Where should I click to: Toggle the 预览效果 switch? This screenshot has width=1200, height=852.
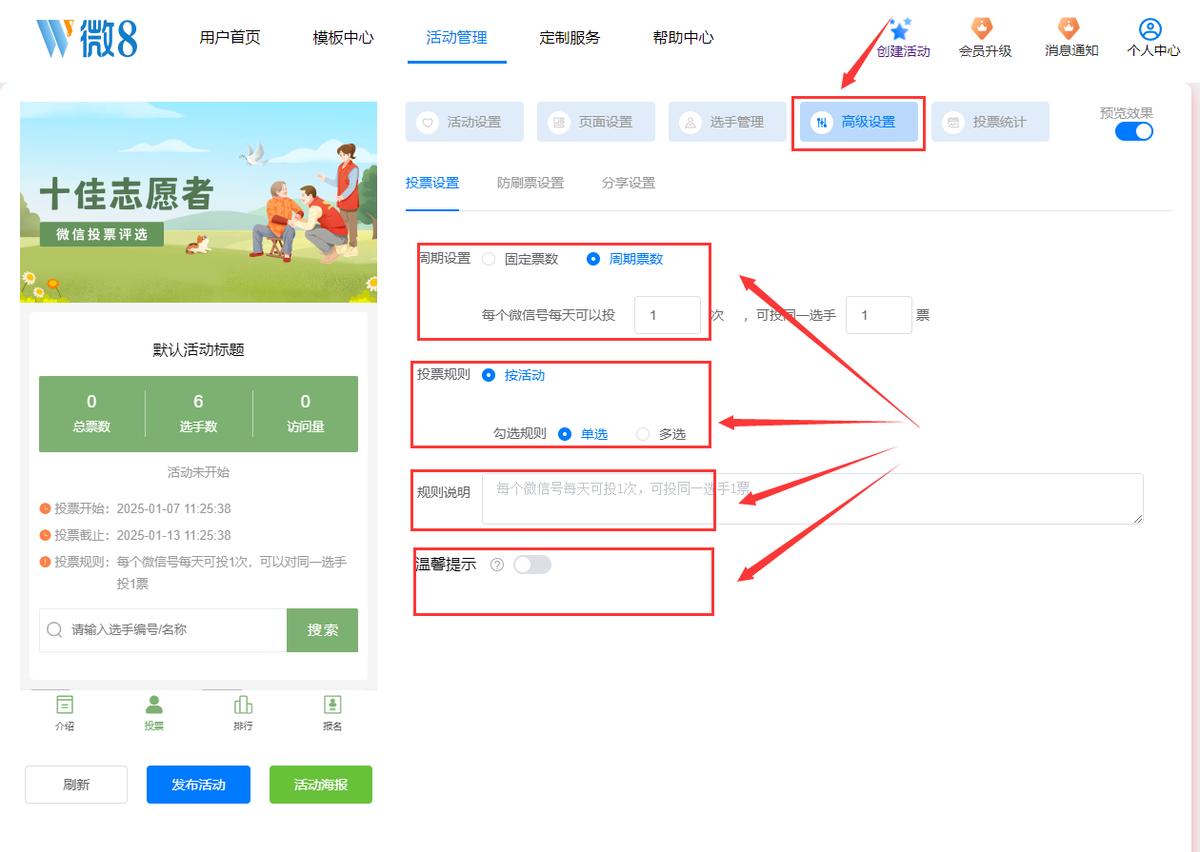click(1134, 131)
